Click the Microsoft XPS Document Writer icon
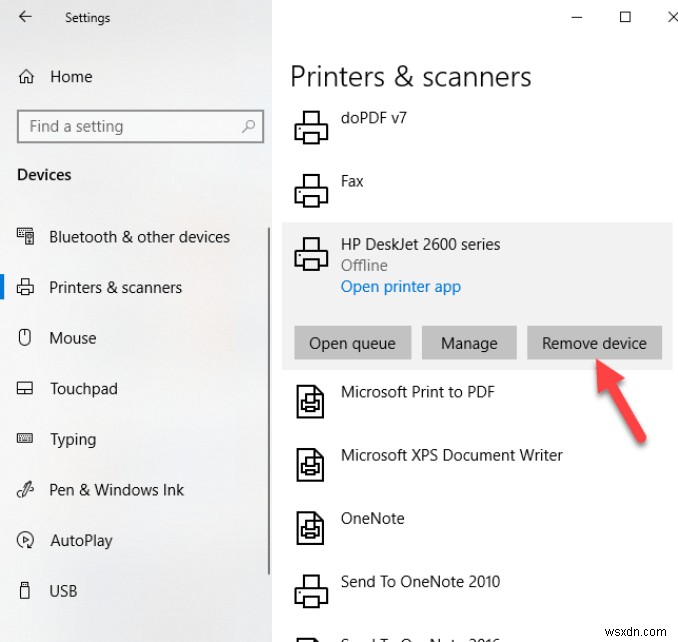This screenshot has height=642, width=678. click(x=310, y=465)
